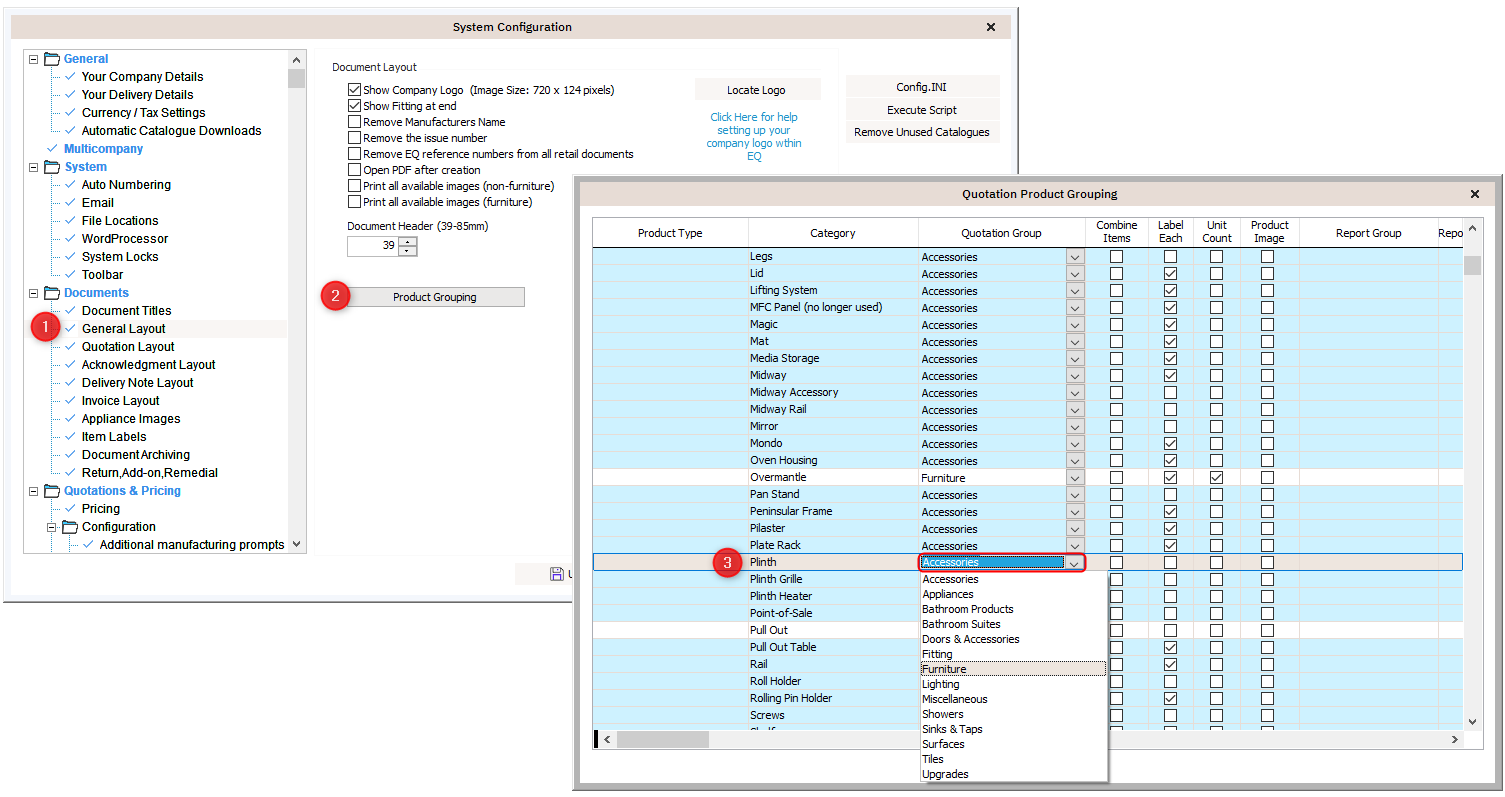Choose Furniture from the dropdown list
This screenshot has height=797, width=1505.
[1013, 669]
